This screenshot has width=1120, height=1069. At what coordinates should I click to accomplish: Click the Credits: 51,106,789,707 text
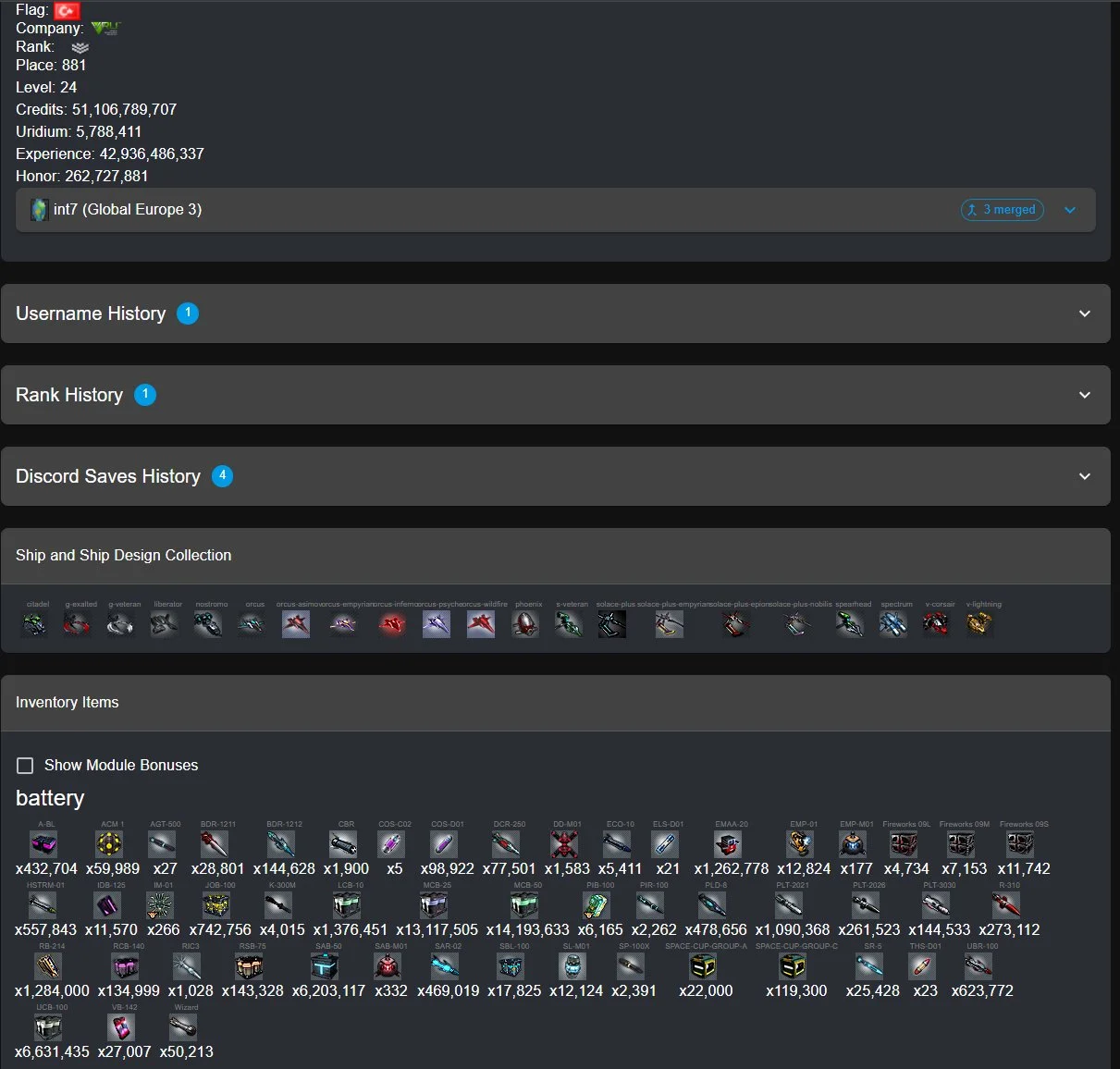point(96,109)
